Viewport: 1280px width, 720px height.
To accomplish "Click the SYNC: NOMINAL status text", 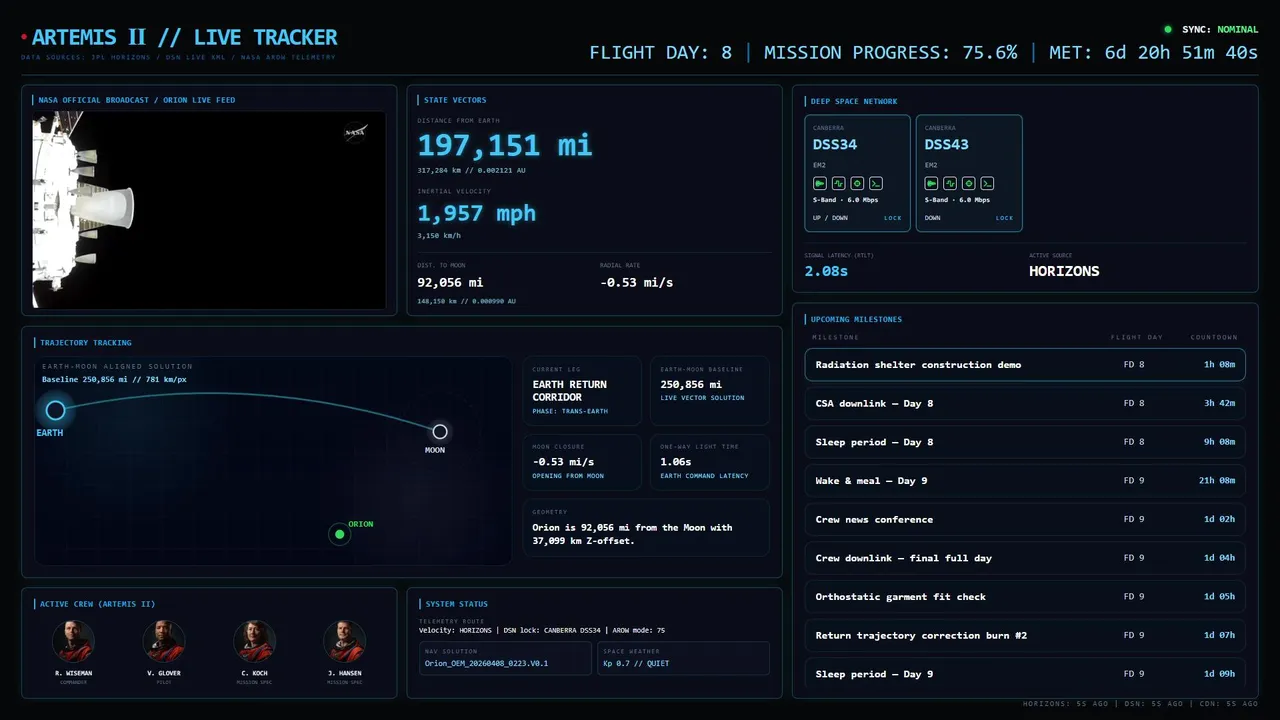I will click(x=1220, y=30).
